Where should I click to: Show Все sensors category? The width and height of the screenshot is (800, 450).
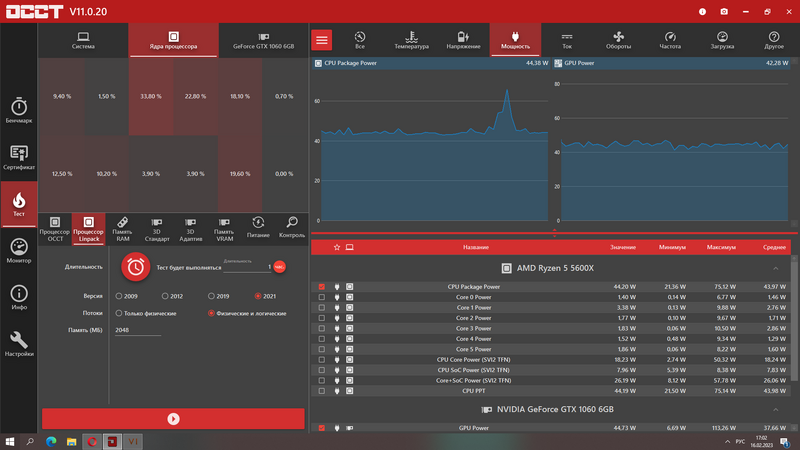pos(360,40)
